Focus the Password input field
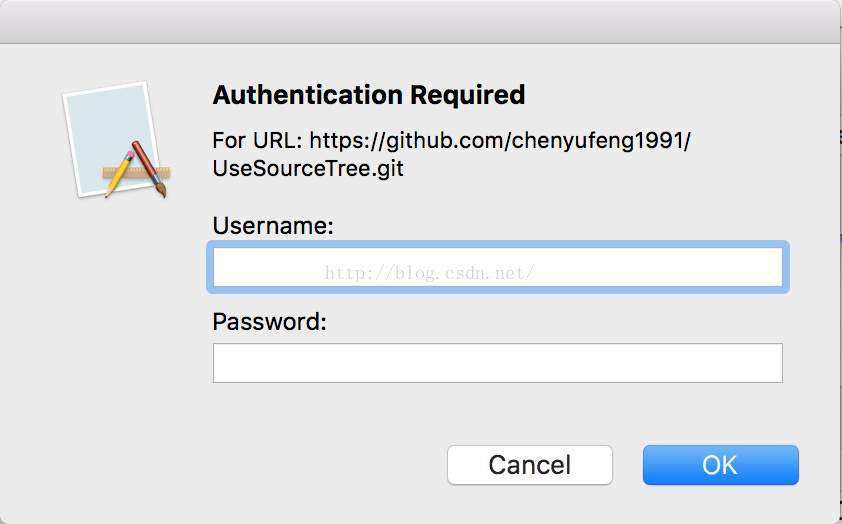Viewport: 842px width, 524px height. [497, 363]
